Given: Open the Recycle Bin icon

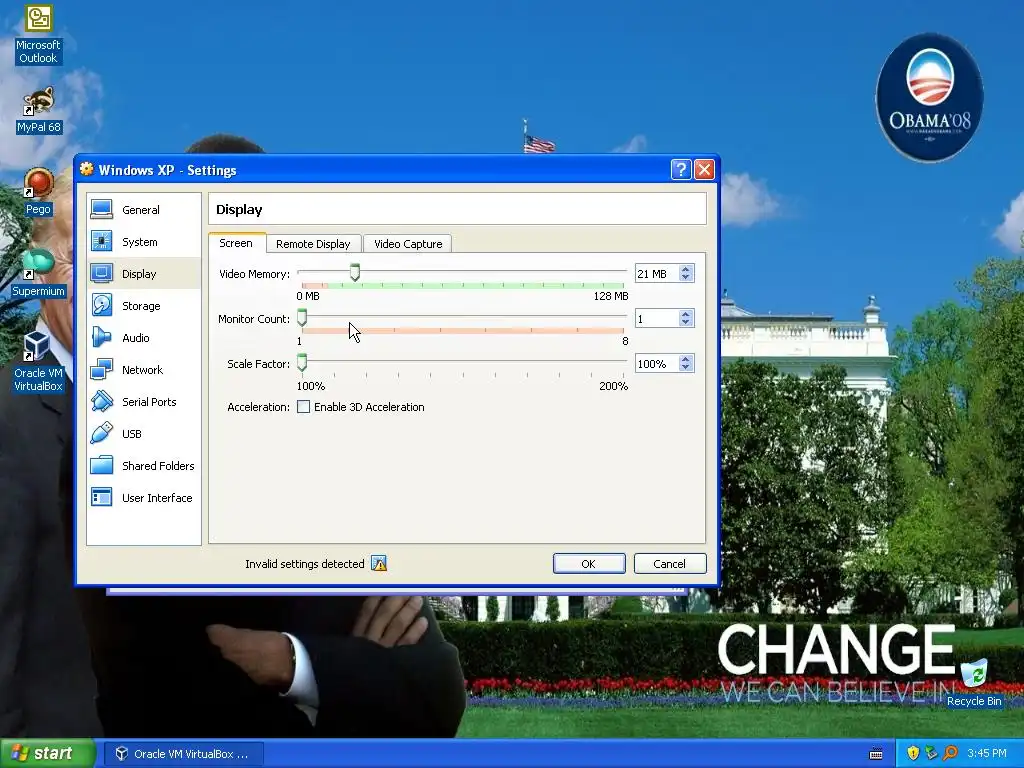Looking at the screenshot, I should pyautogui.click(x=974, y=674).
